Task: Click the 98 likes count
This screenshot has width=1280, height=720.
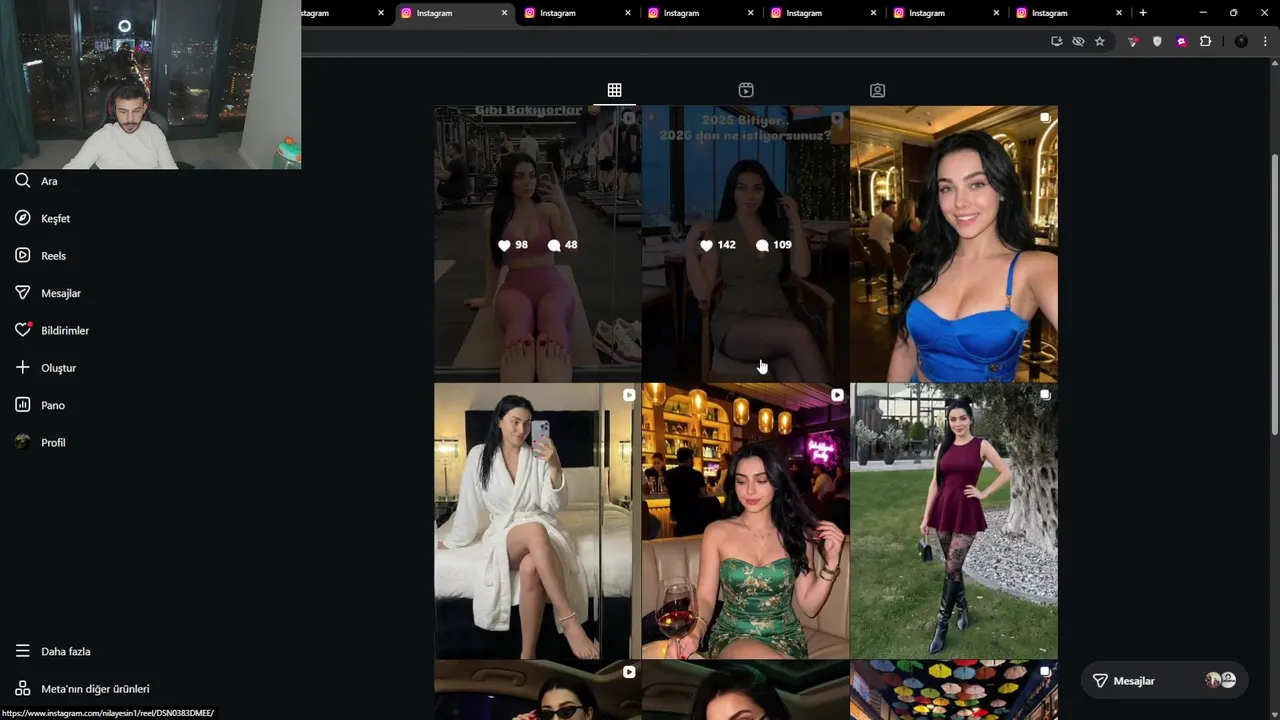Action: coord(513,245)
